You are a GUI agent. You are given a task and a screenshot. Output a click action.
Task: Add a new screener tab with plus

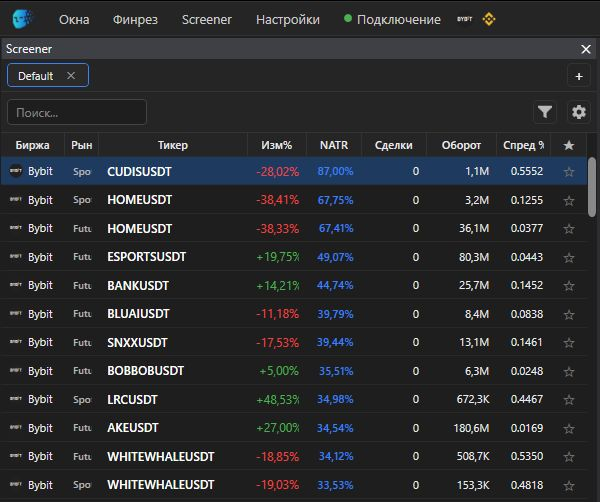pos(579,76)
